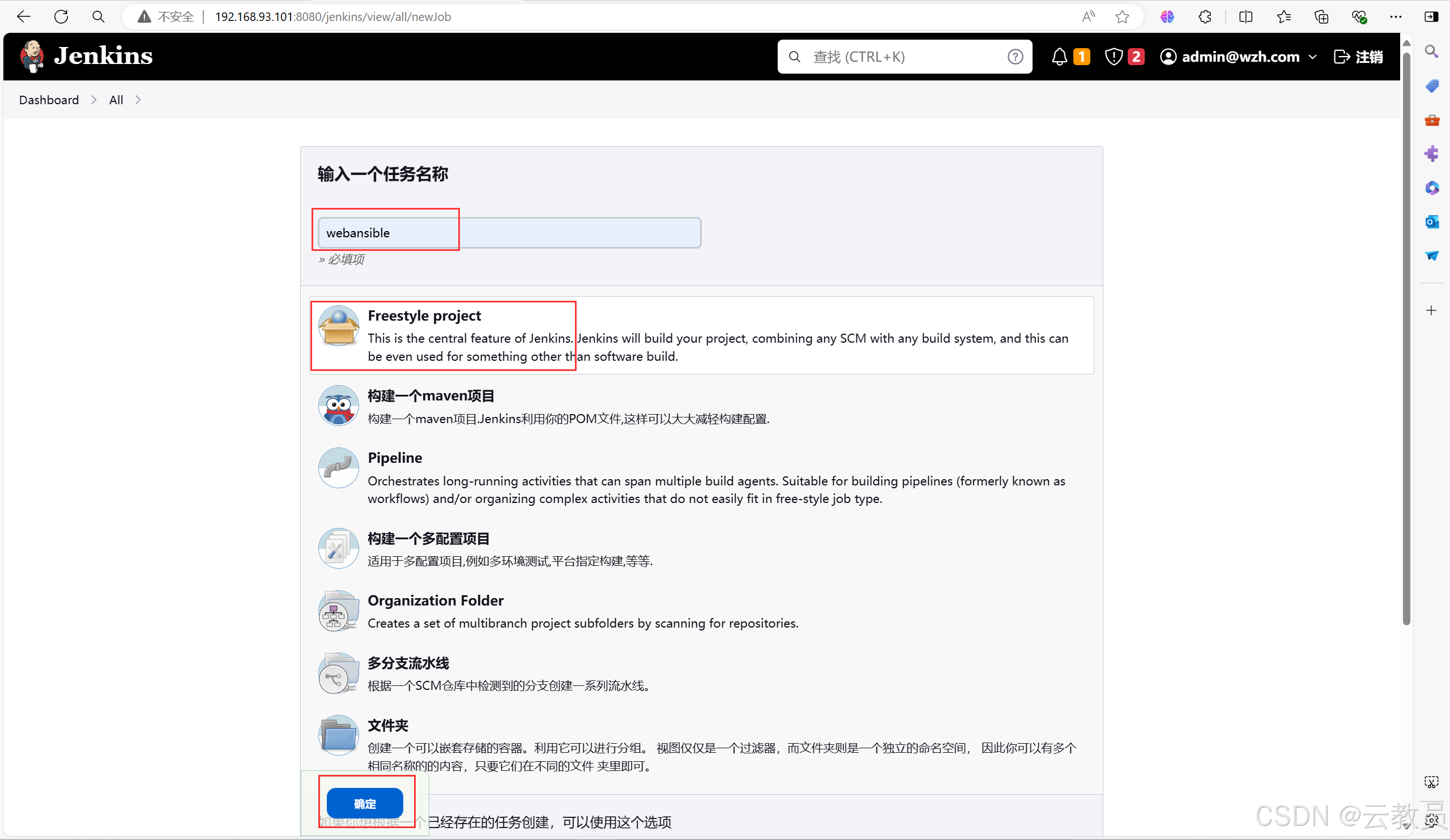The image size is (1450, 840).
Task: Click the task name input field
Action: (509, 232)
